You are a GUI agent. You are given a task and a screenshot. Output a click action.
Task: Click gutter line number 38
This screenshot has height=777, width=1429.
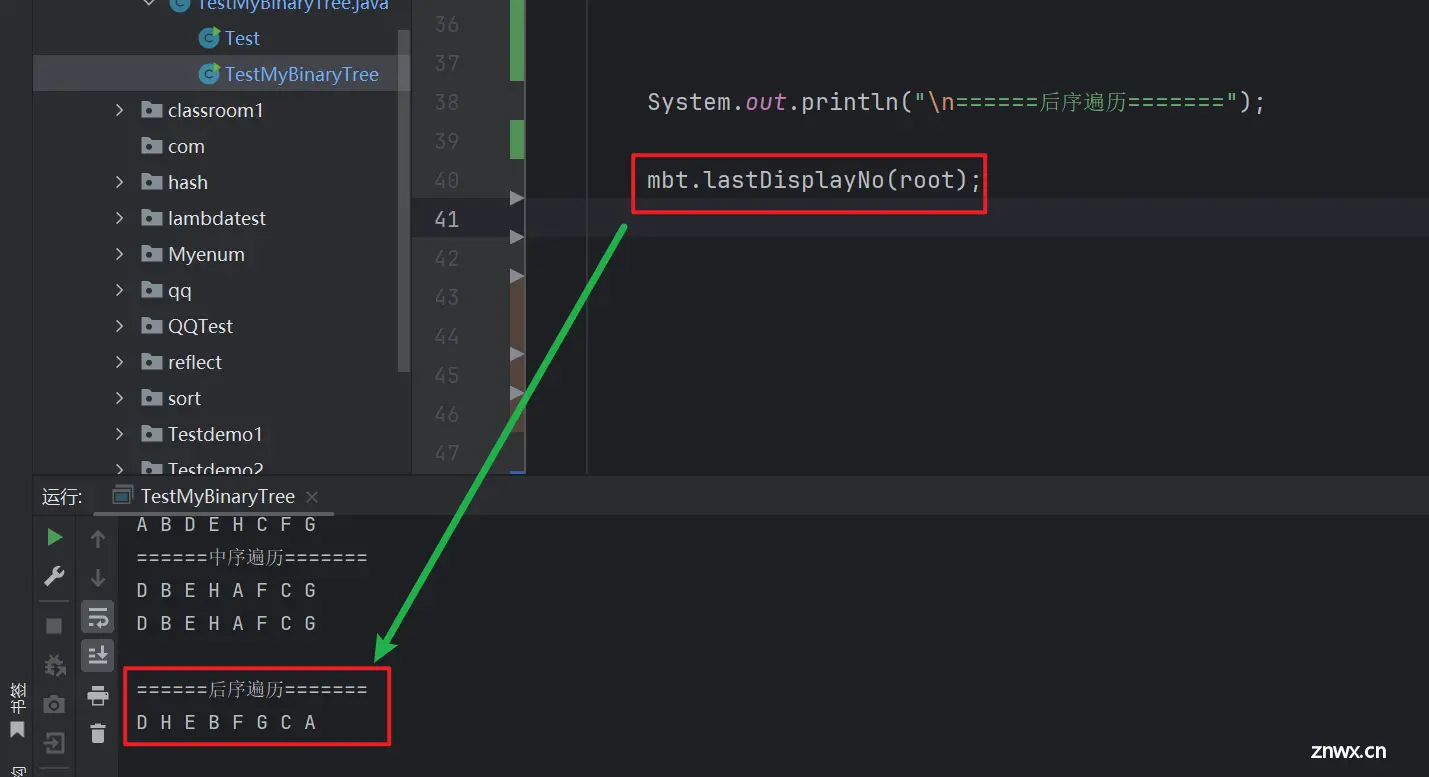coord(446,102)
